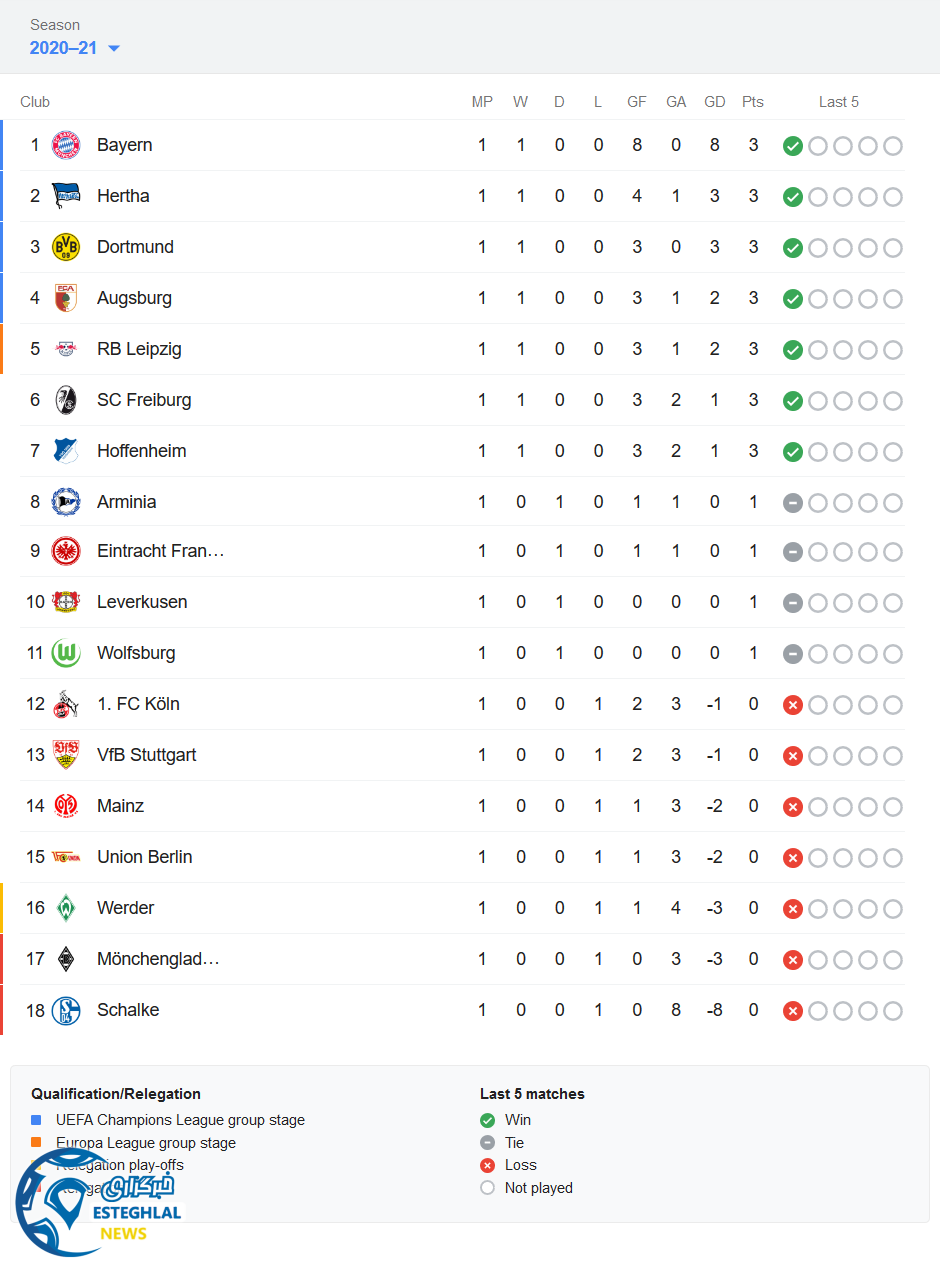This screenshot has height=1284, width=940.
Task: Click the Last 5 column header
Action: pos(838,102)
